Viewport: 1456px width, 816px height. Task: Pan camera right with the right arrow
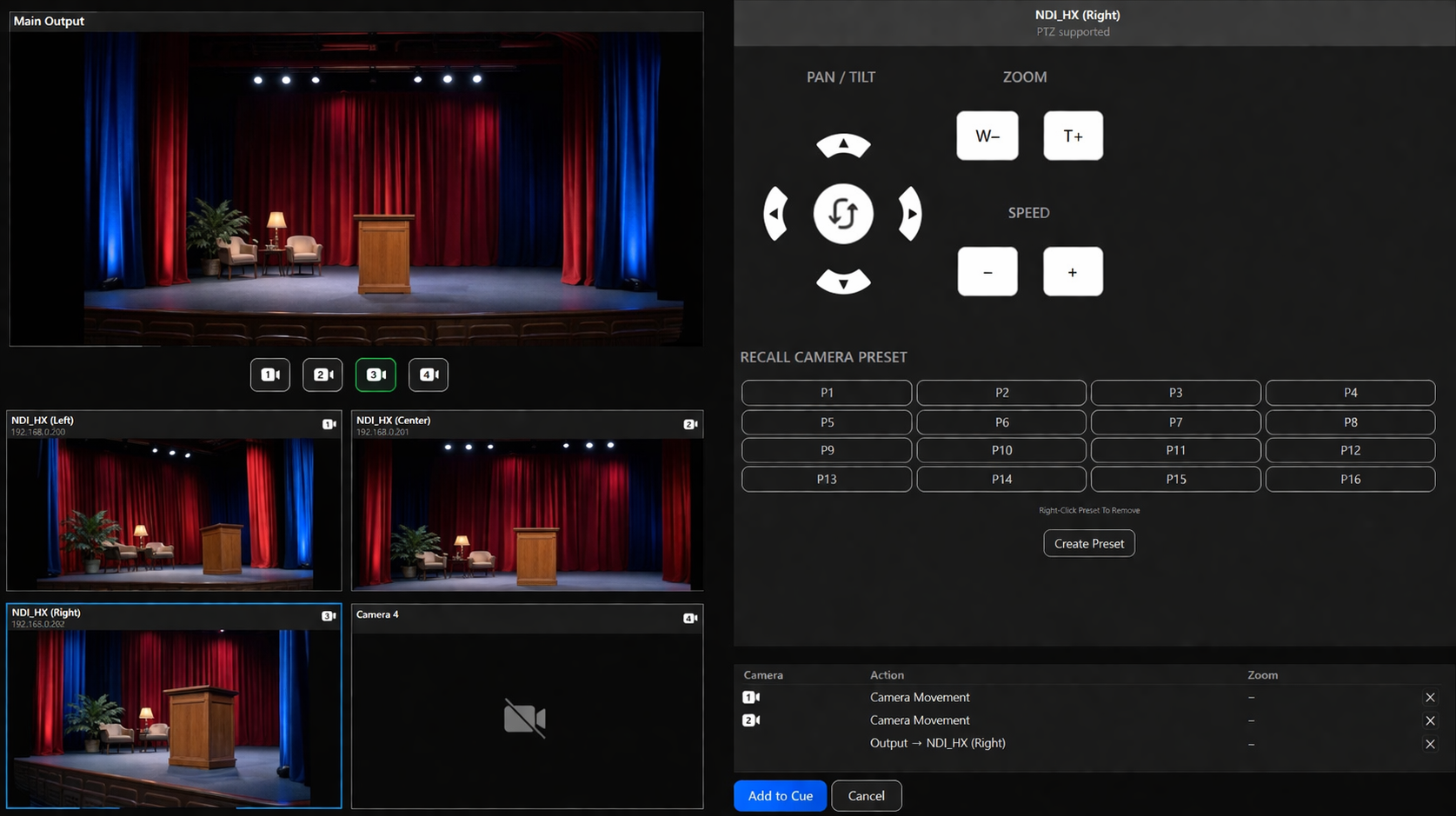pyautogui.click(x=909, y=214)
